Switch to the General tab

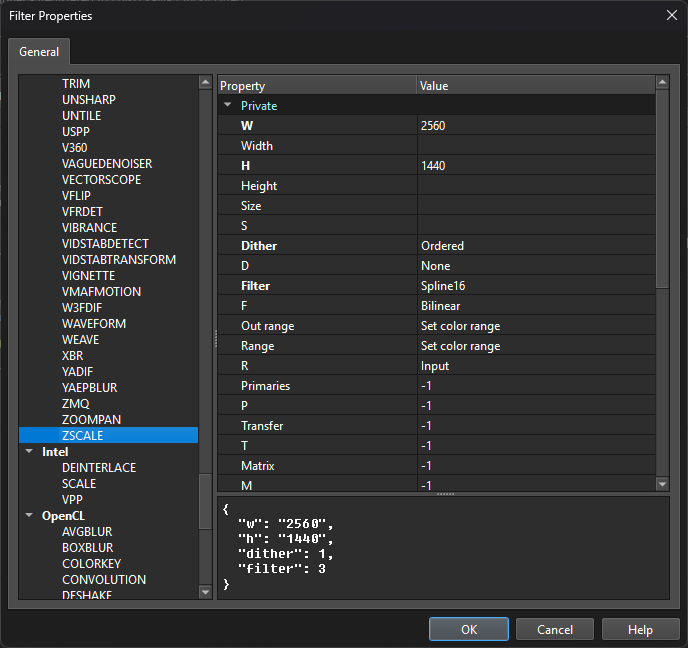point(39,52)
